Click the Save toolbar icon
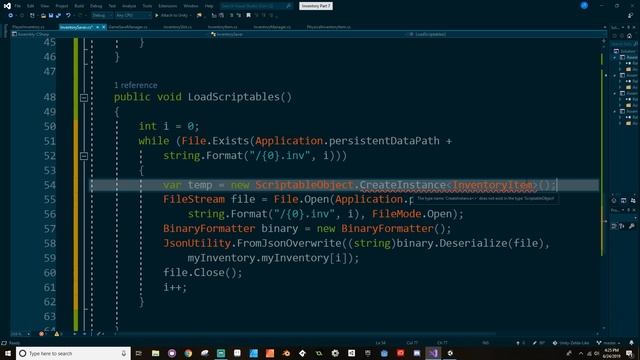This screenshot has height=360, width=640. pyautogui.click(x=51, y=16)
